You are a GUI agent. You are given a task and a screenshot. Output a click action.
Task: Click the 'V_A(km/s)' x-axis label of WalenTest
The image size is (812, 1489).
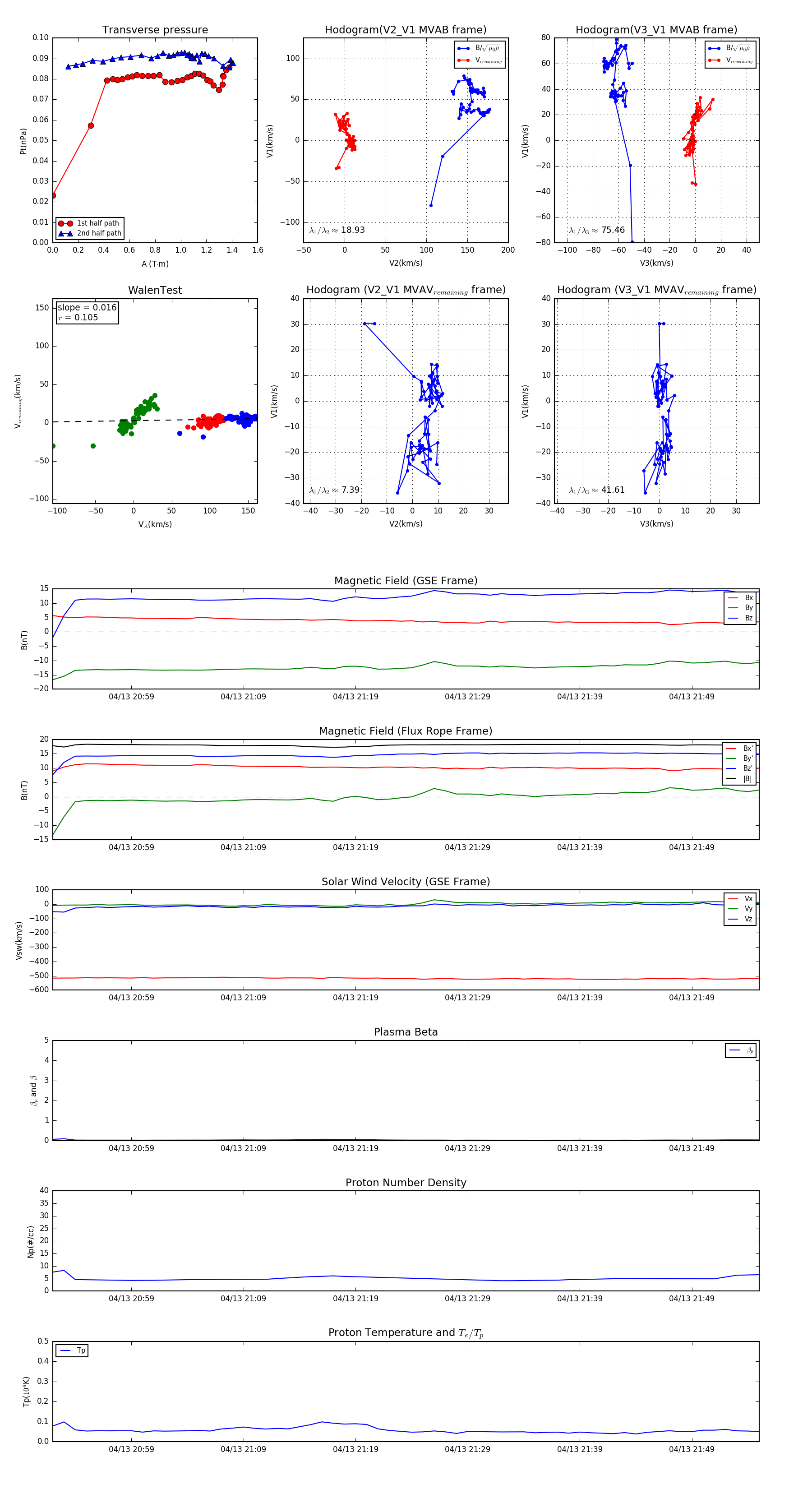click(x=155, y=524)
